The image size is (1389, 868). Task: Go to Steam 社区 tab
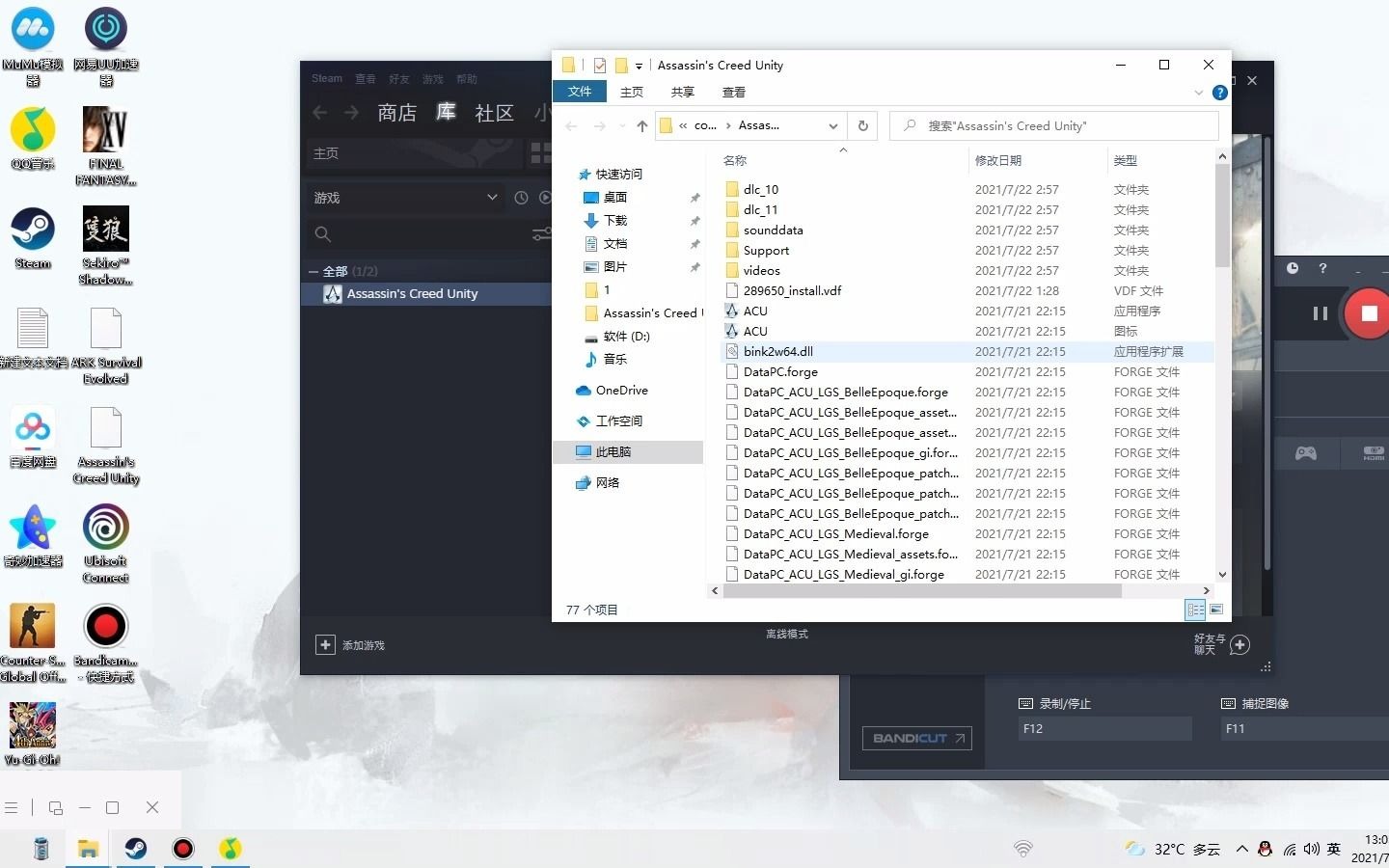point(494,113)
